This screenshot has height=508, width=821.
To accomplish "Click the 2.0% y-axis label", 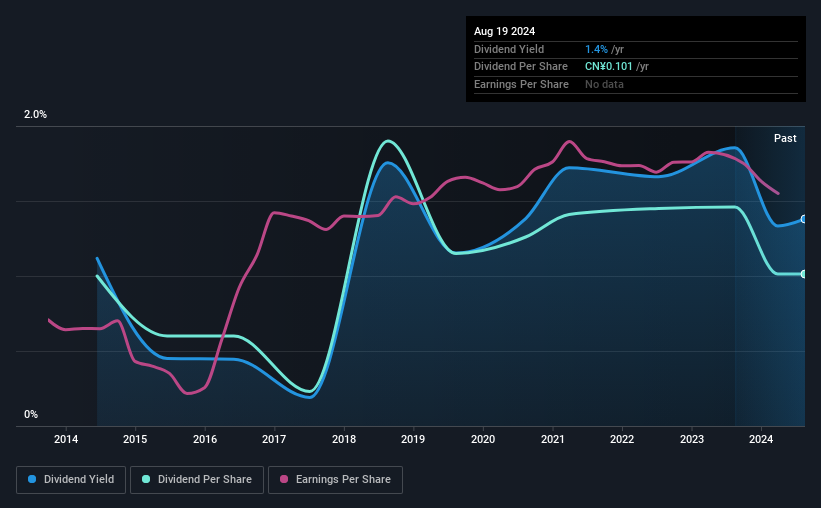I will point(35,114).
